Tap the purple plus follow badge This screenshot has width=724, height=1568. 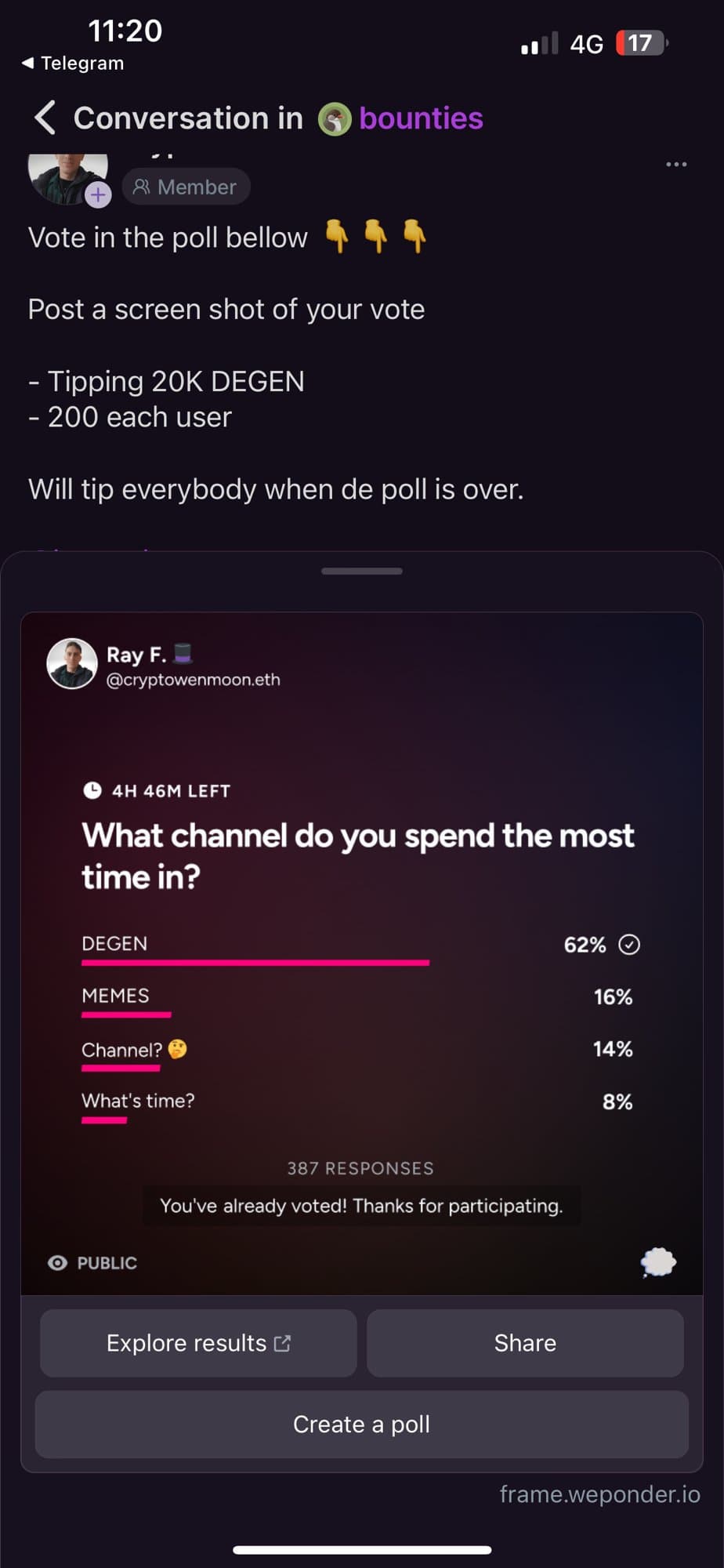coord(98,194)
